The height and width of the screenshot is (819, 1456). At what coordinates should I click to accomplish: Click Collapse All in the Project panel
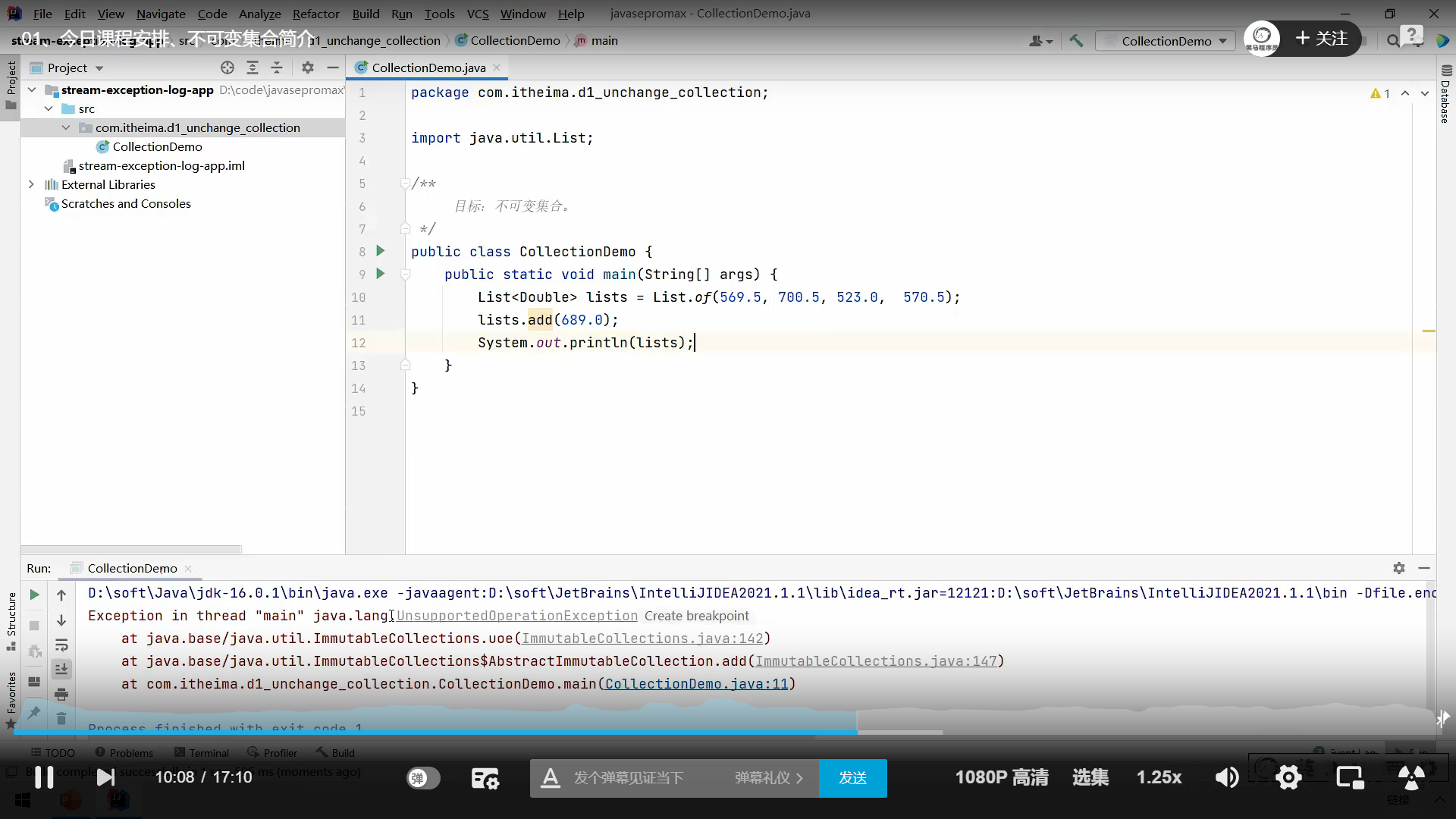click(x=277, y=67)
